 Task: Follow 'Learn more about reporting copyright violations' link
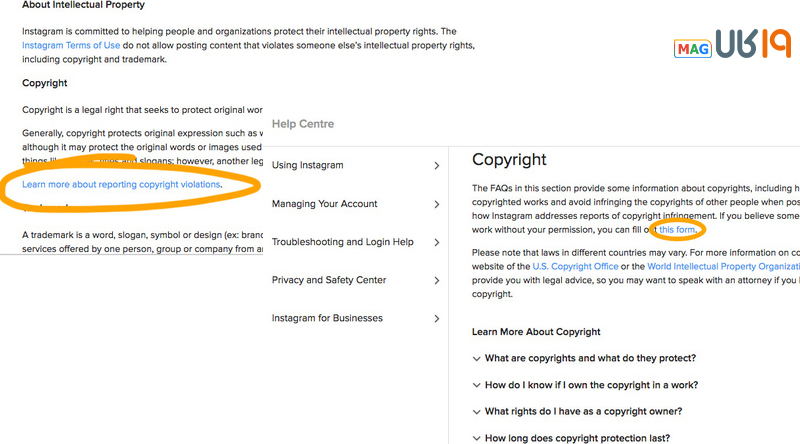(121, 184)
